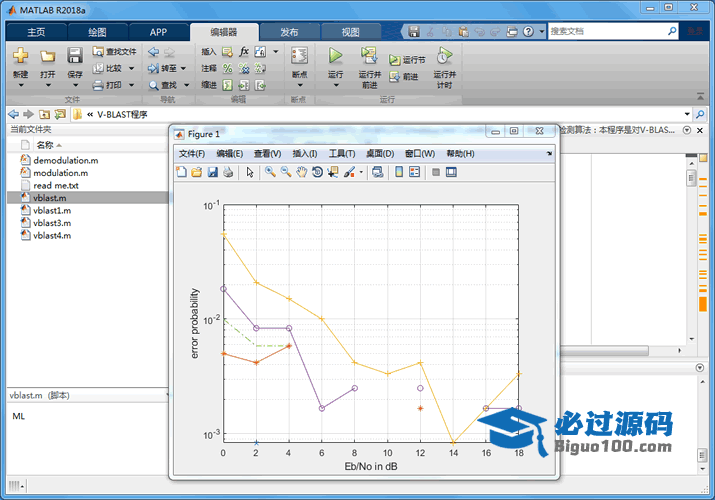Click the Zoom In tool in Figure toolbar
Viewport: 715px width, 500px height.
pyautogui.click(x=270, y=172)
